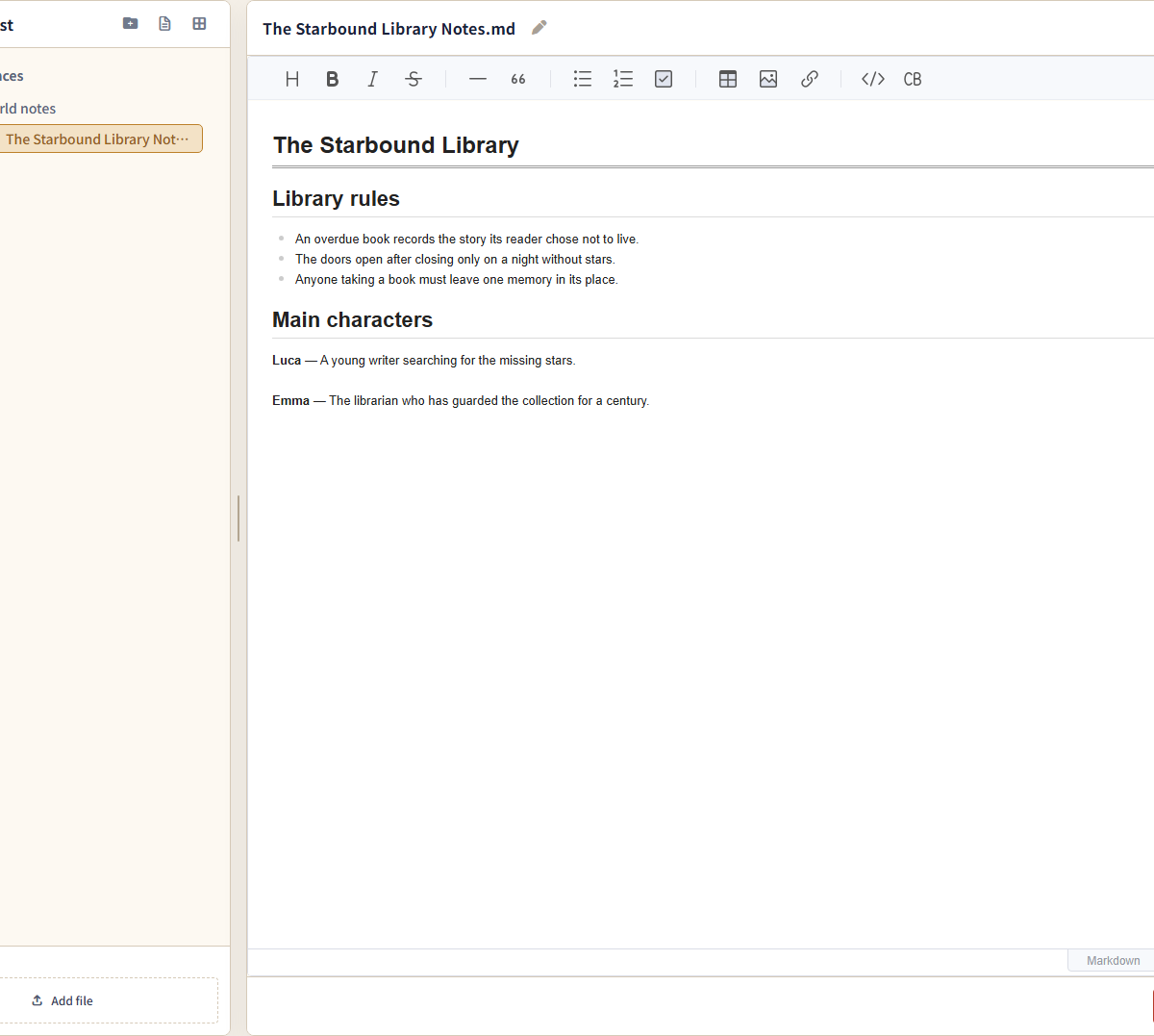The width and height of the screenshot is (1154, 1036).
Task: Insert a task checklist item
Action: coord(664,79)
